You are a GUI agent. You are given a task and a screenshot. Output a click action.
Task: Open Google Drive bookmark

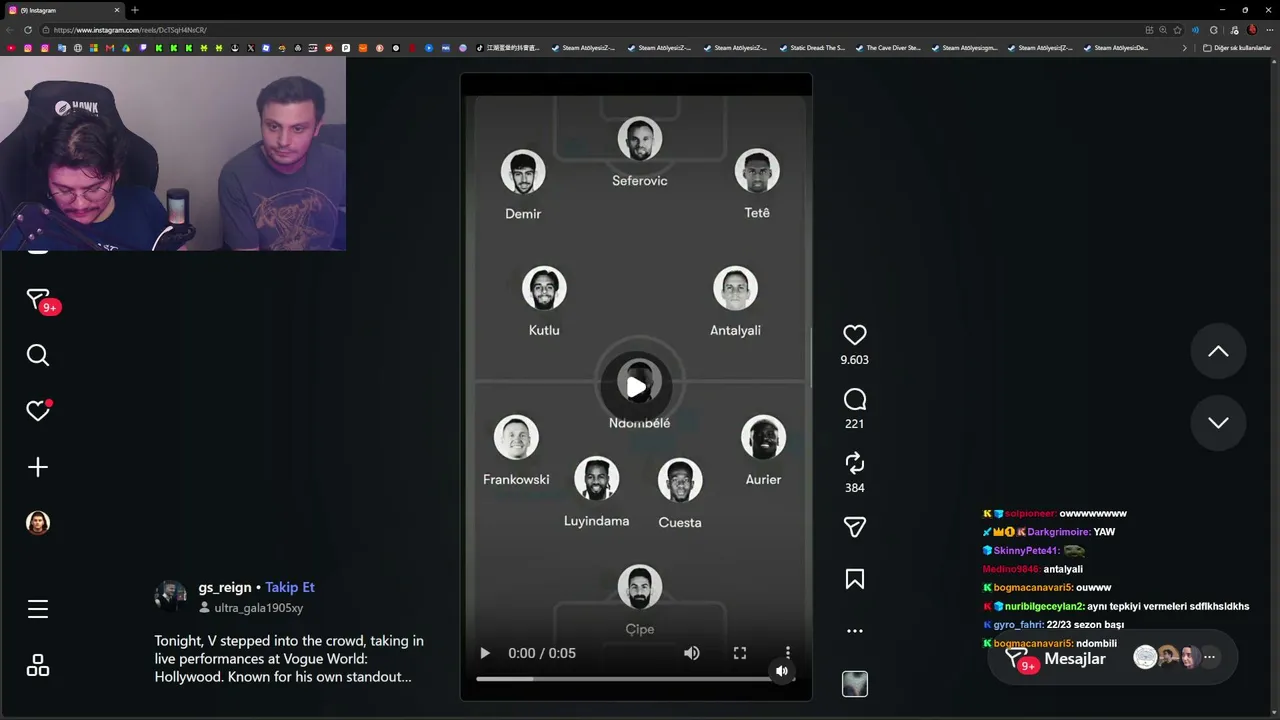coord(127,48)
